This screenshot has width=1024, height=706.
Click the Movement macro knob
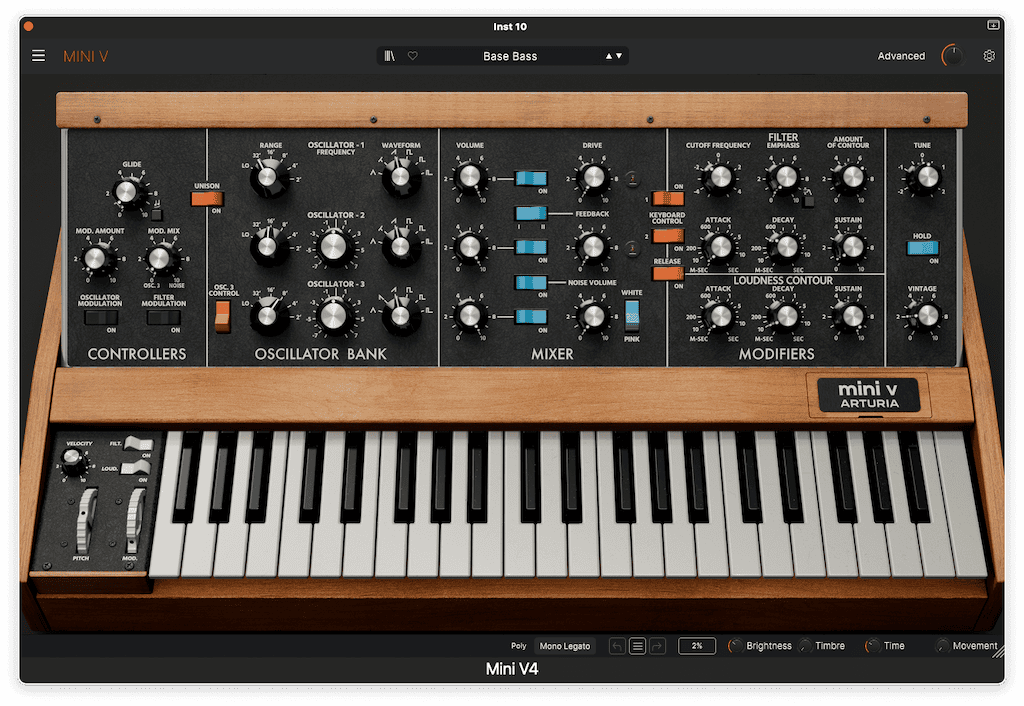click(x=942, y=646)
